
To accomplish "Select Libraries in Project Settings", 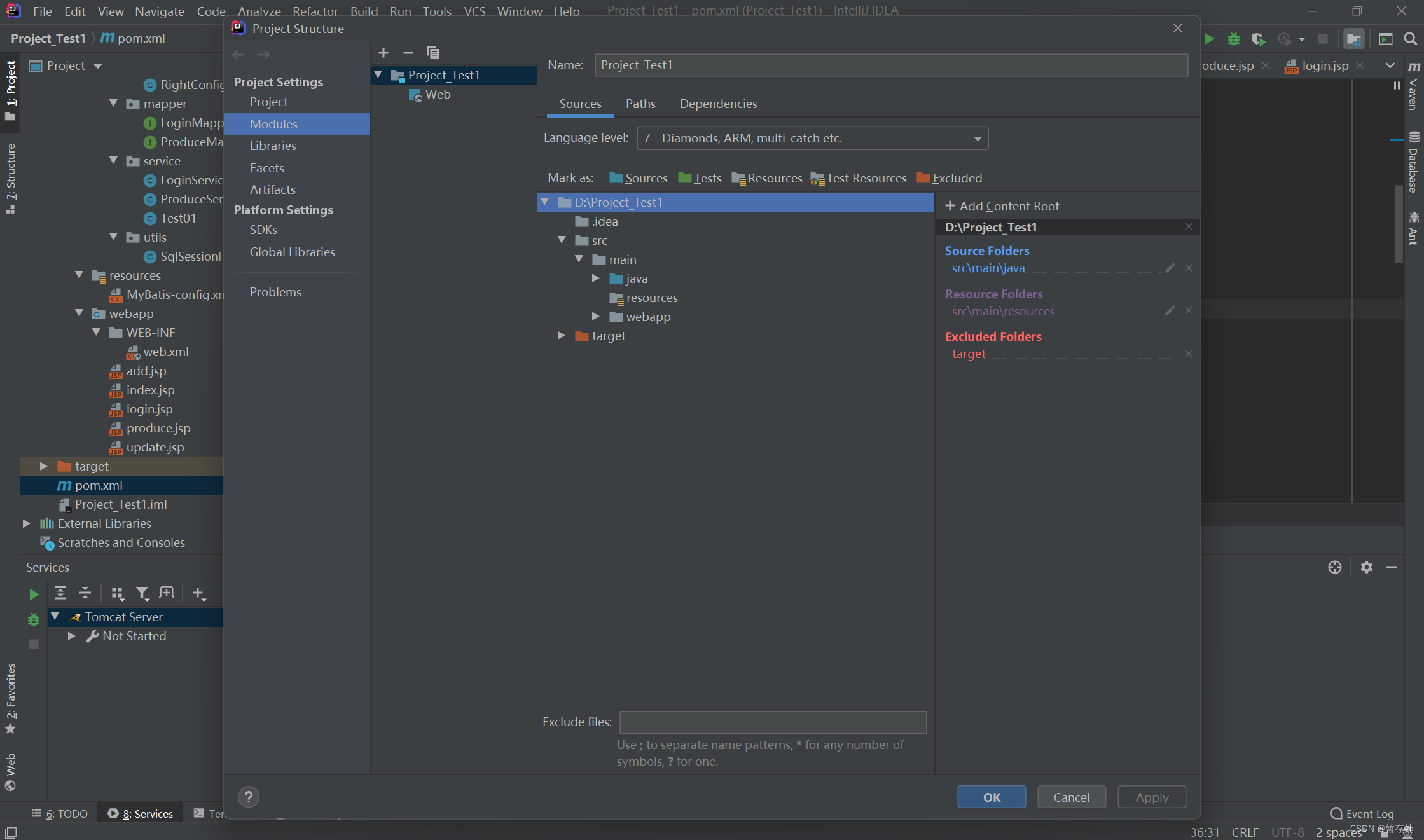I will pos(273,146).
